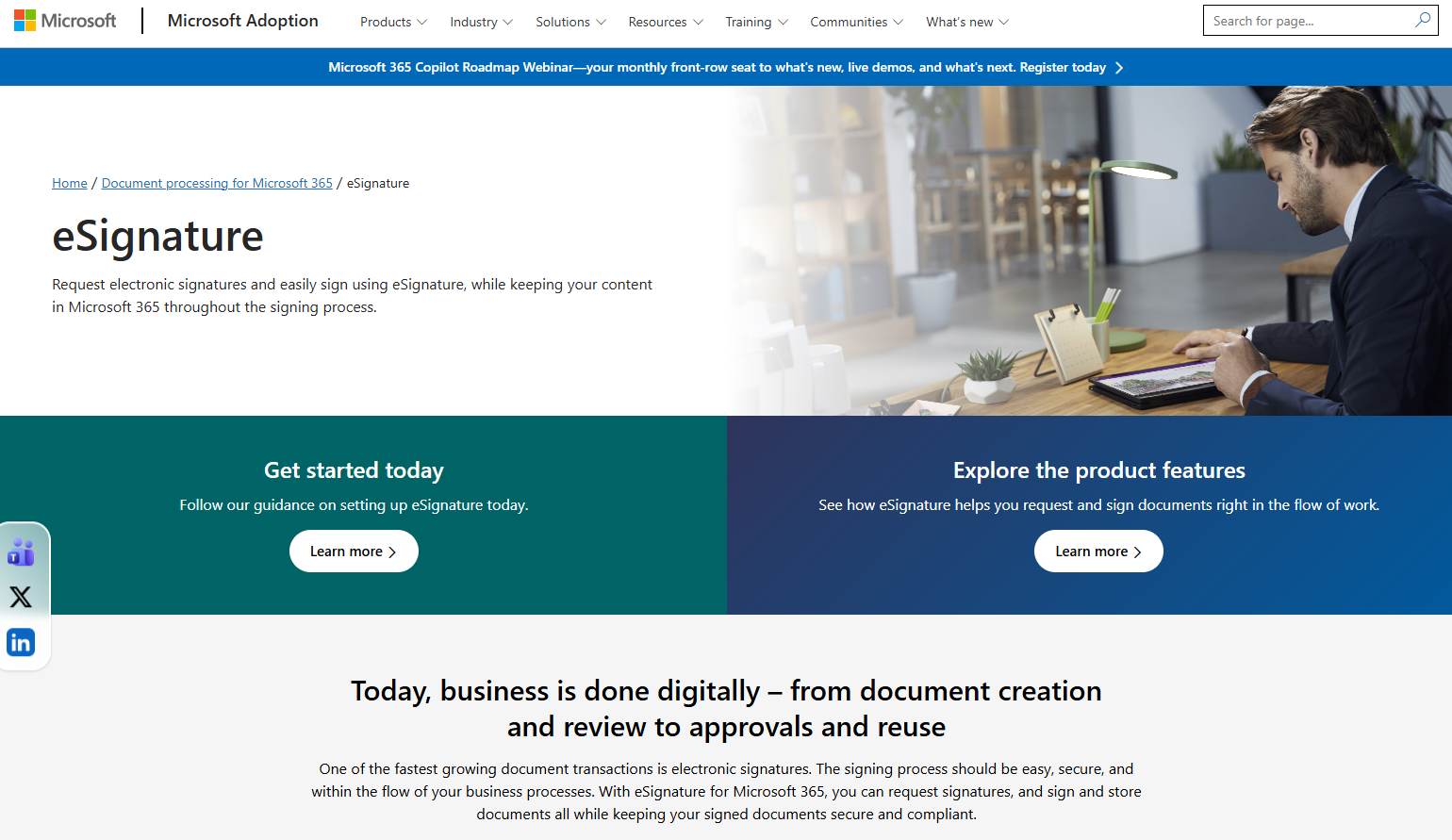Viewport: 1452px width, 840px height.
Task: Click "See how eSignature helps you request" text
Action: (x=1099, y=505)
